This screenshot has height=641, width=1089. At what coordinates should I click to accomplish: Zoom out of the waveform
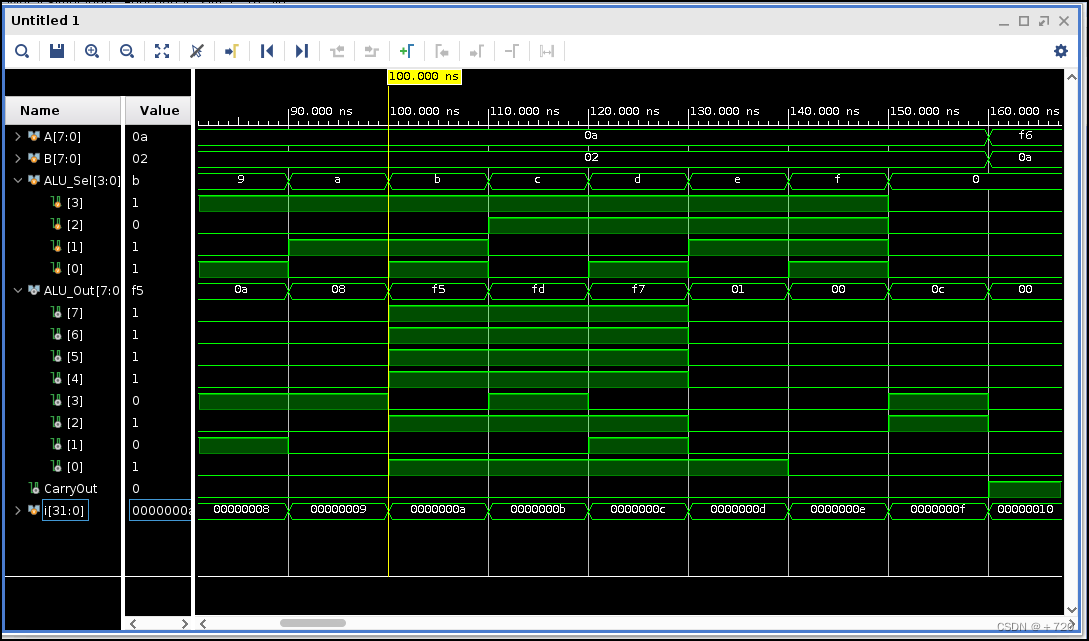[x=127, y=51]
